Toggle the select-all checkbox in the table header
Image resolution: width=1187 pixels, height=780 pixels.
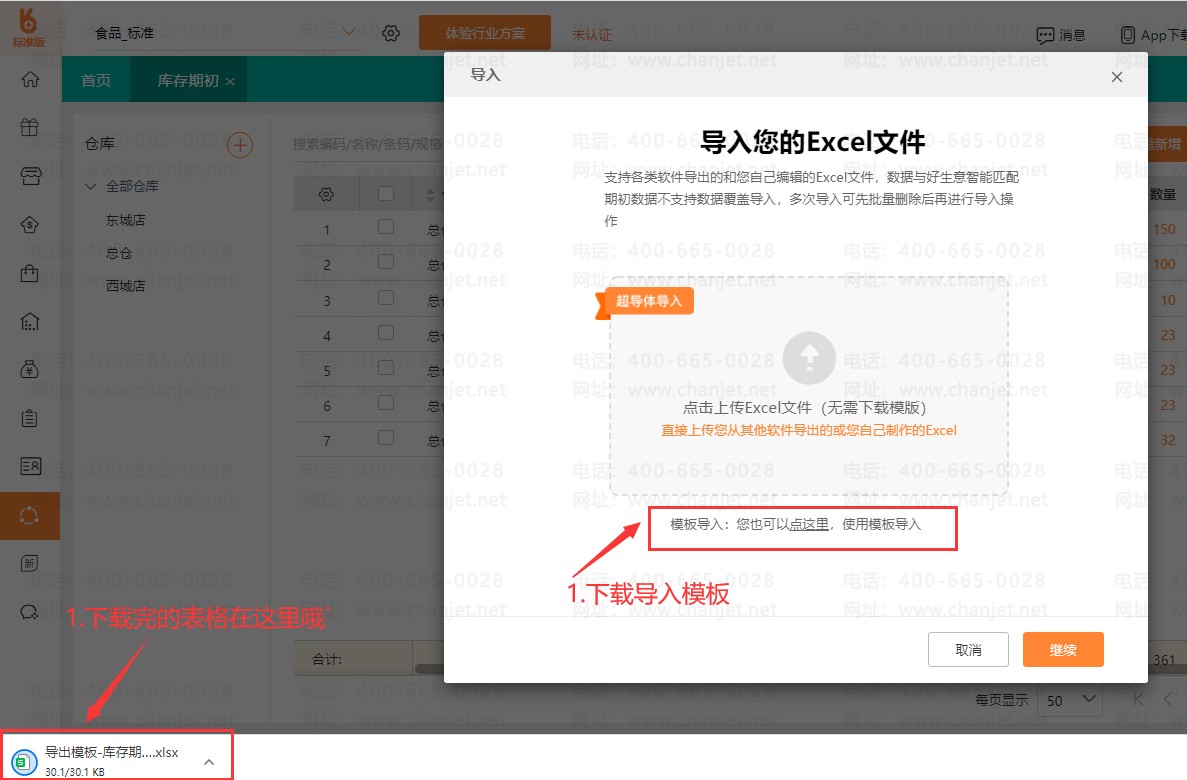[x=386, y=194]
